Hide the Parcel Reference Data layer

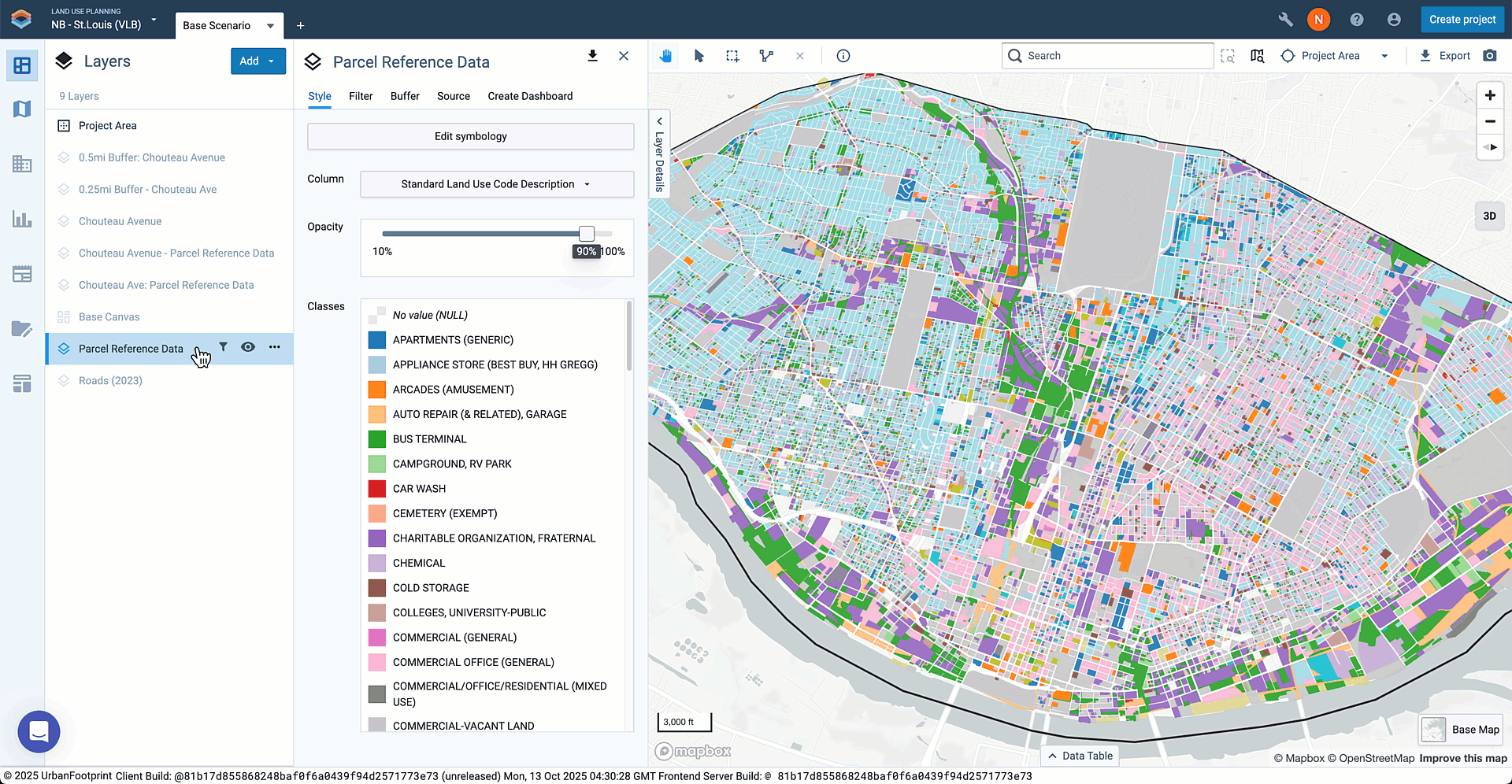click(248, 347)
